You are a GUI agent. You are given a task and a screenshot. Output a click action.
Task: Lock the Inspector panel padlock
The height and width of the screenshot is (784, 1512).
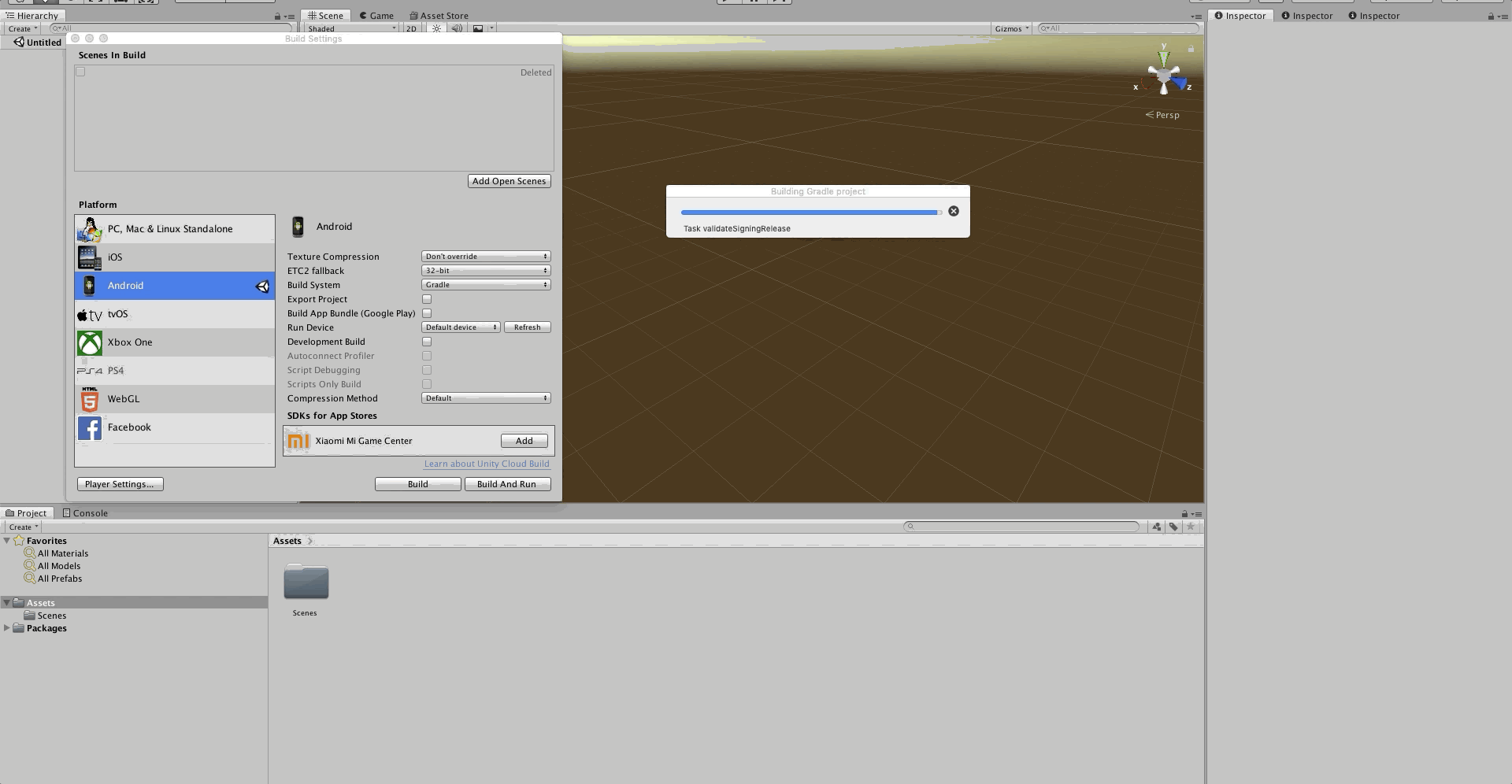click(1491, 16)
